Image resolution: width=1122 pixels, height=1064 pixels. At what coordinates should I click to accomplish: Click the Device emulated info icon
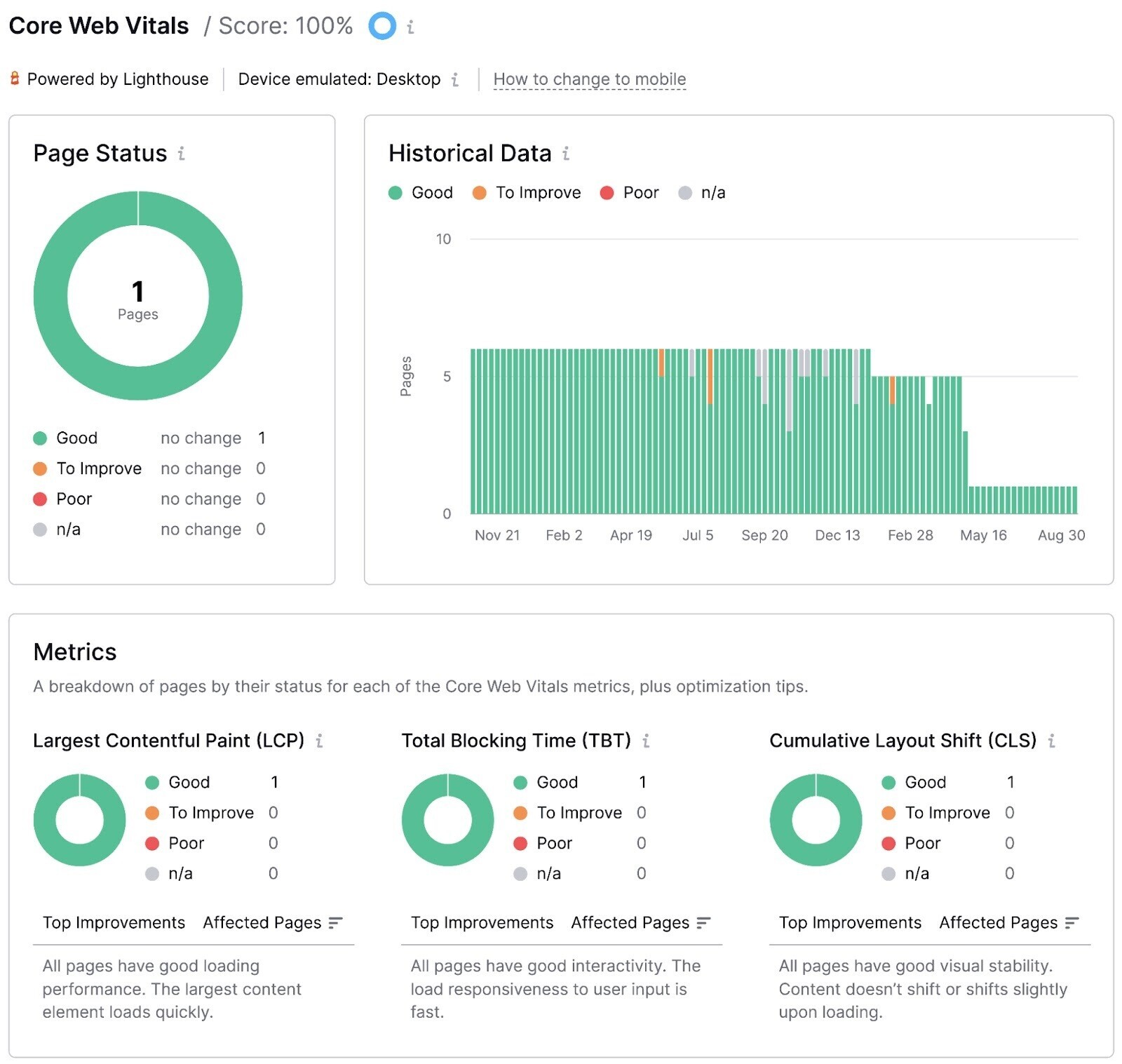click(455, 80)
